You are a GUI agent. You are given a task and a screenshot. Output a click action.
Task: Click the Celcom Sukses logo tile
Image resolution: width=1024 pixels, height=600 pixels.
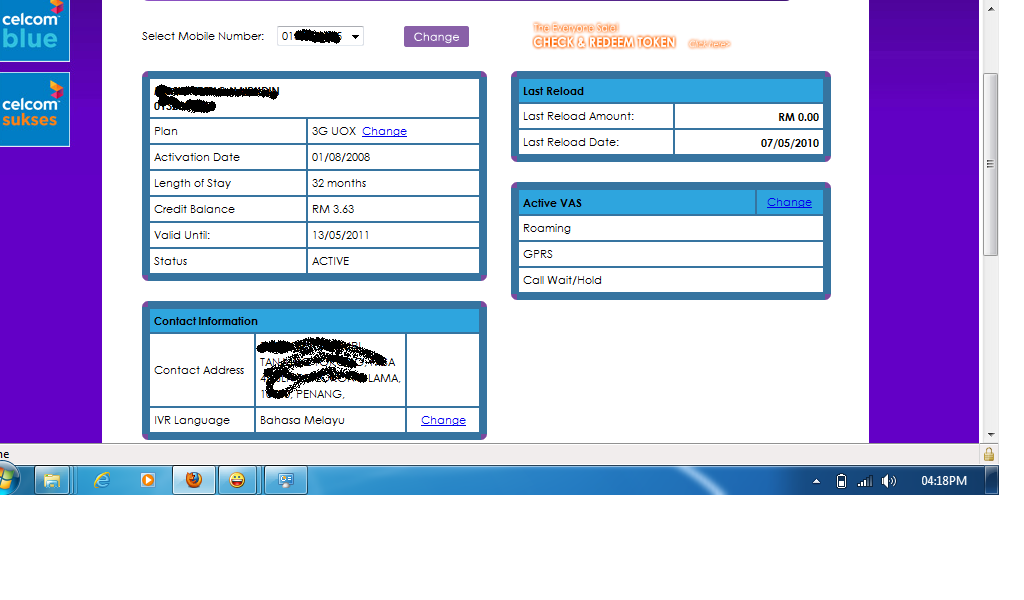click(x=34, y=109)
